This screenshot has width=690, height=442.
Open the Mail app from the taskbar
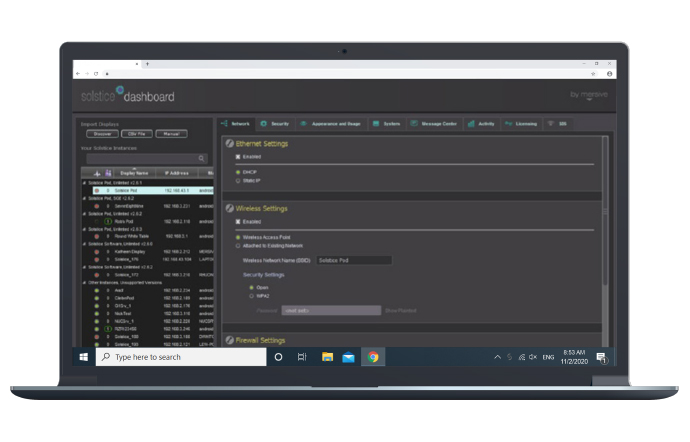click(x=349, y=357)
